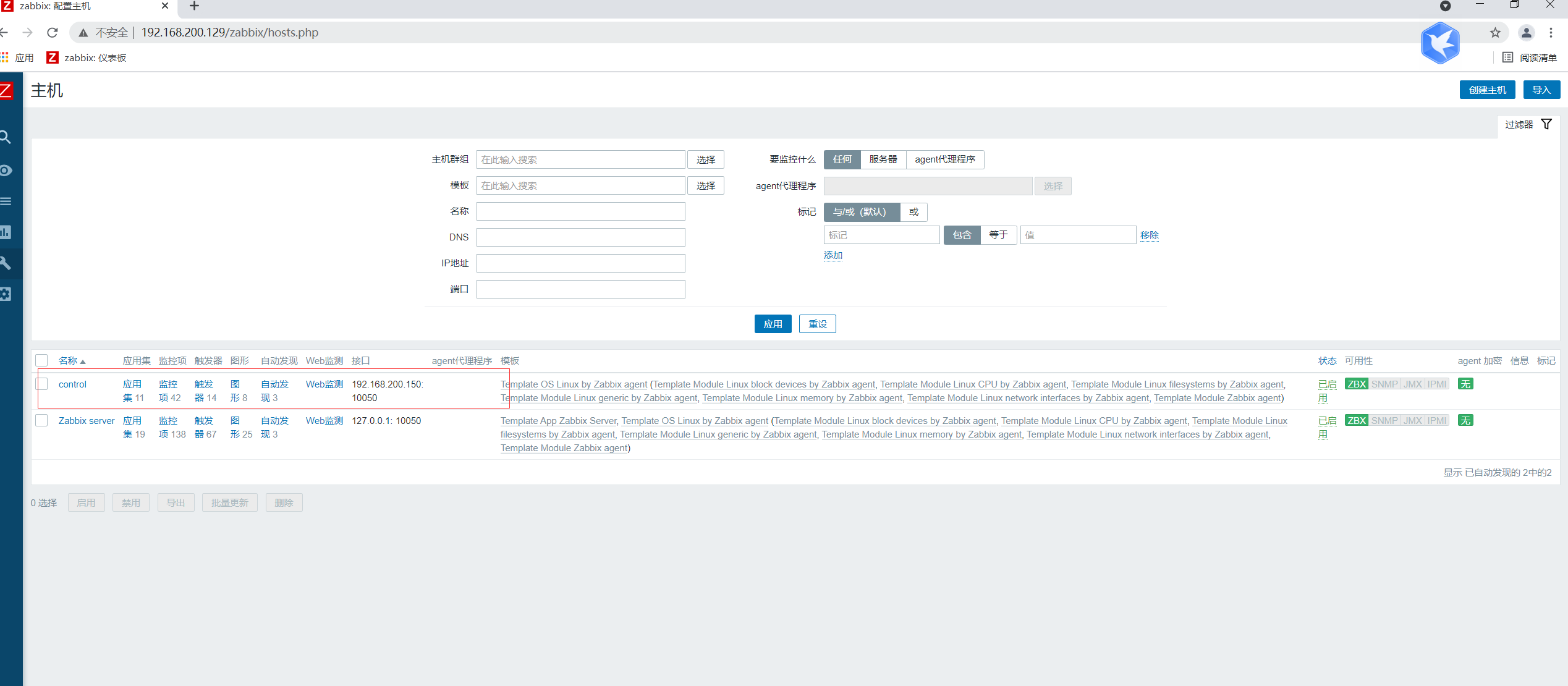Select the agent代理程序 monitoring option

tap(944, 159)
